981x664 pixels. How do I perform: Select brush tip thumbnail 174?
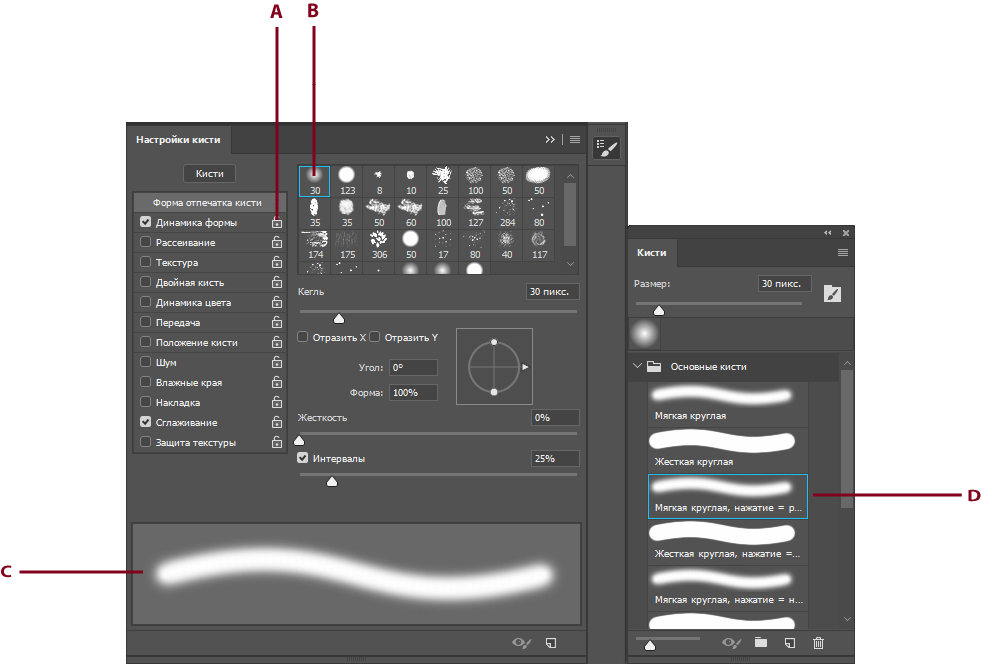[x=315, y=245]
